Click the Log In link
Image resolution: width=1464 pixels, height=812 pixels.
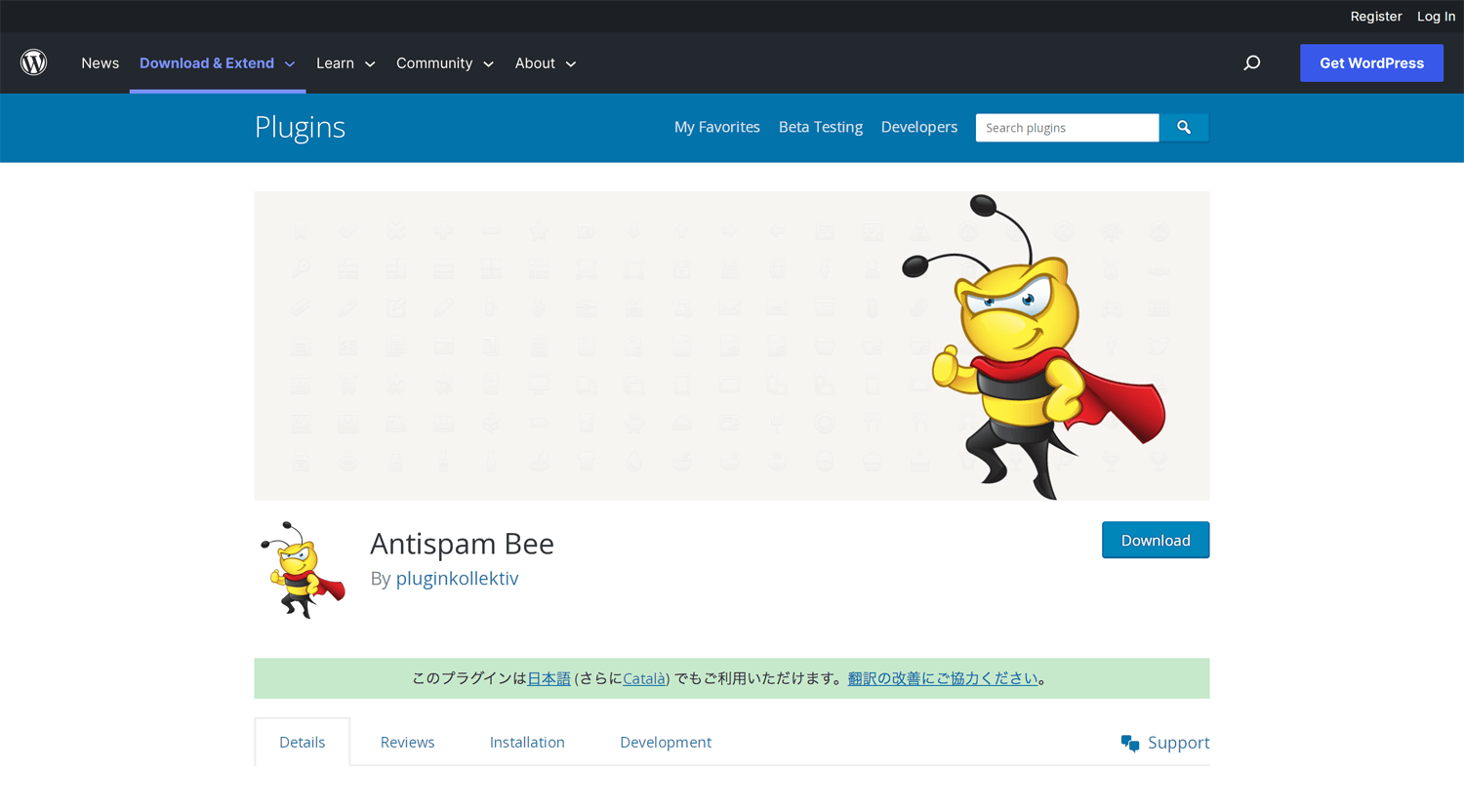1436,17
